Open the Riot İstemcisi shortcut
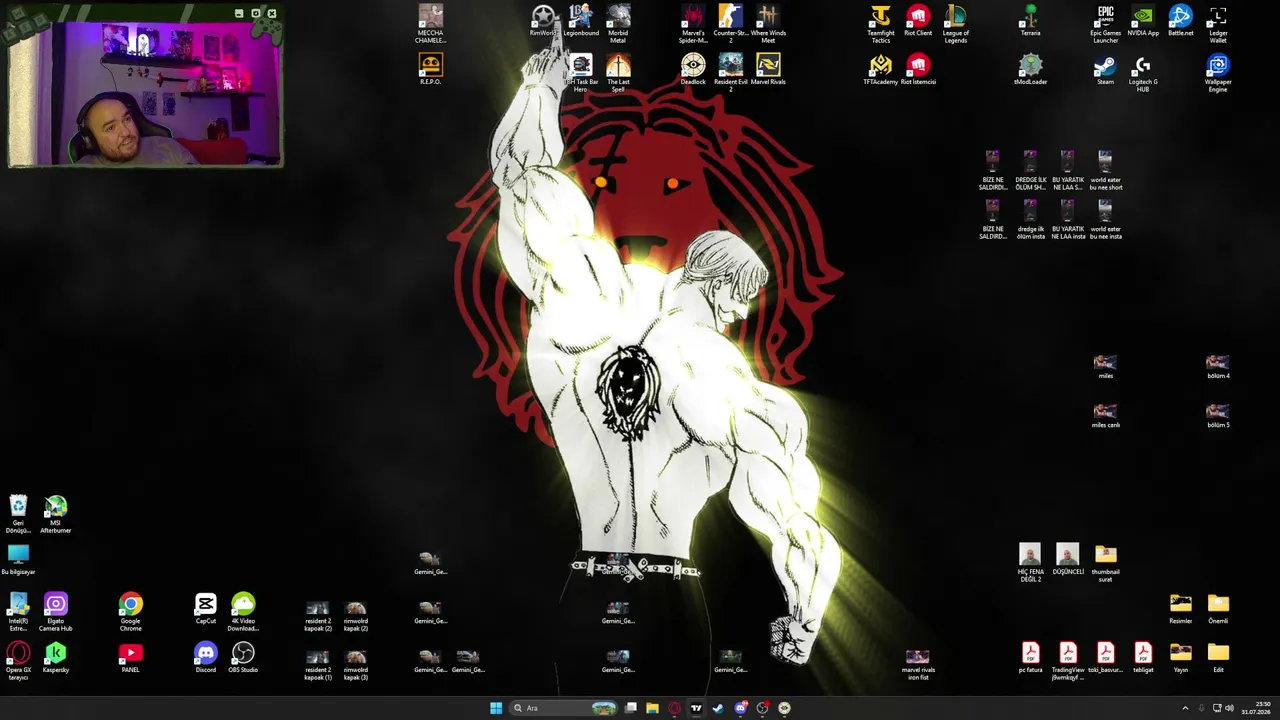The image size is (1280, 720). (918, 69)
